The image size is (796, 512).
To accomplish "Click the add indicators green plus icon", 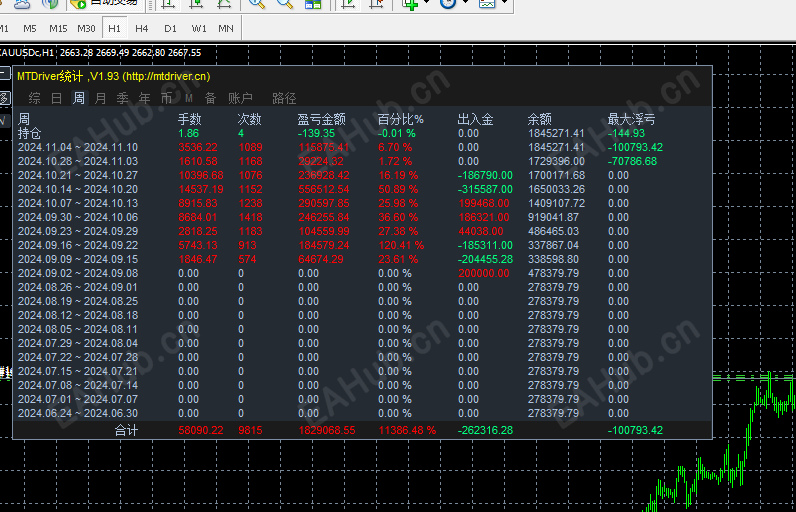I will point(410,4).
